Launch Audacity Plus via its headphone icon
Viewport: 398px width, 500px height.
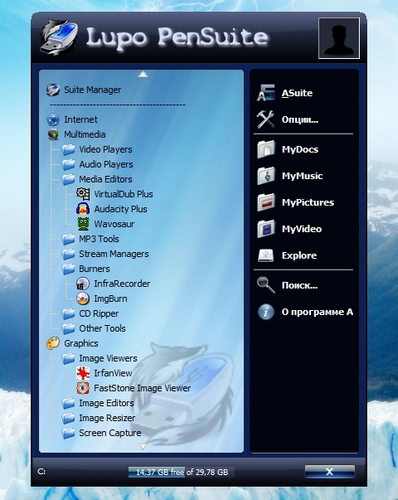click(x=83, y=209)
